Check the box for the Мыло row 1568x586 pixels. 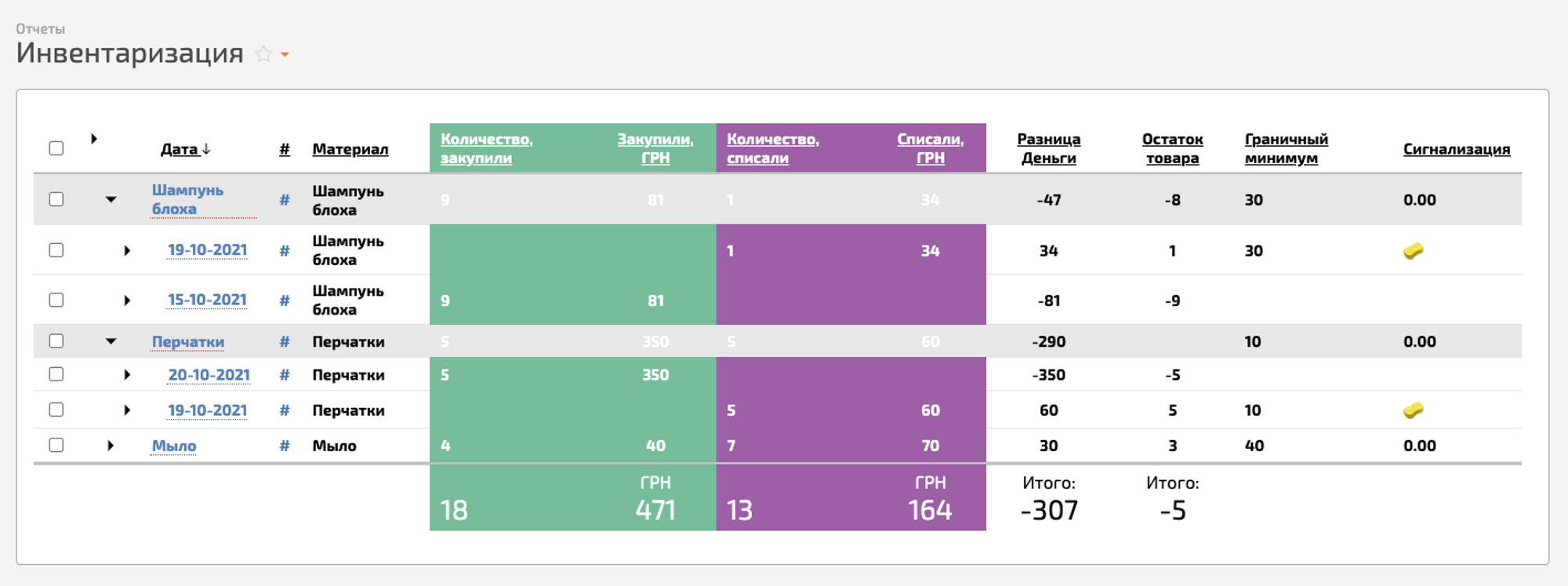tap(56, 445)
